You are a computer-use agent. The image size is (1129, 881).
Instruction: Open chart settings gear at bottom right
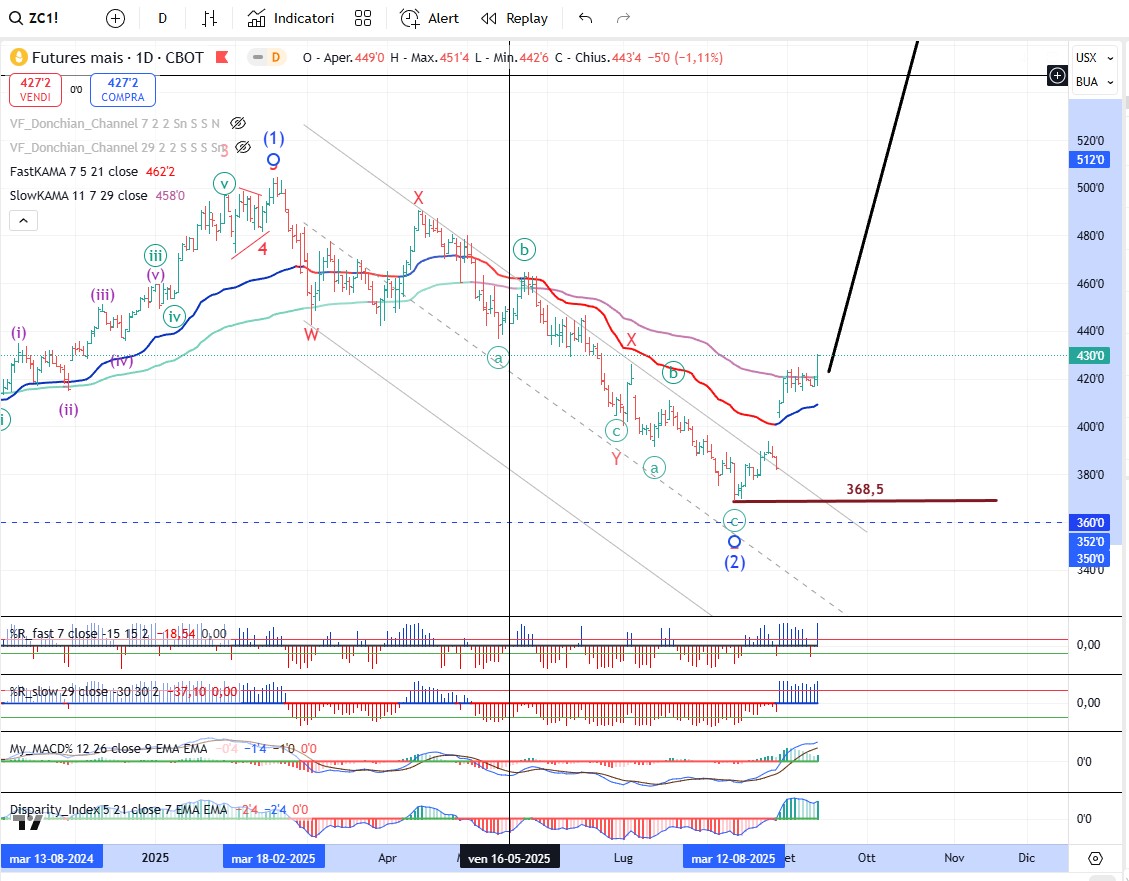point(1095,858)
